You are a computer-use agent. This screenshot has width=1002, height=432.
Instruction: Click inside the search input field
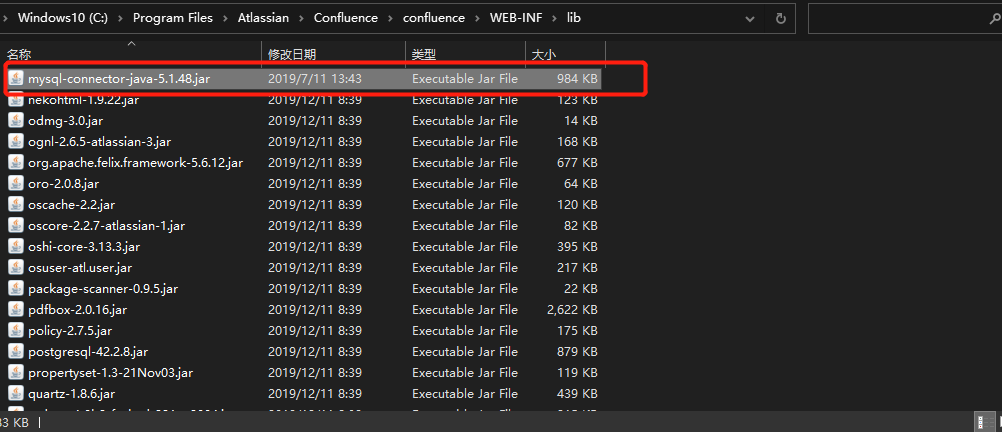pyautogui.click(x=890, y=17)
